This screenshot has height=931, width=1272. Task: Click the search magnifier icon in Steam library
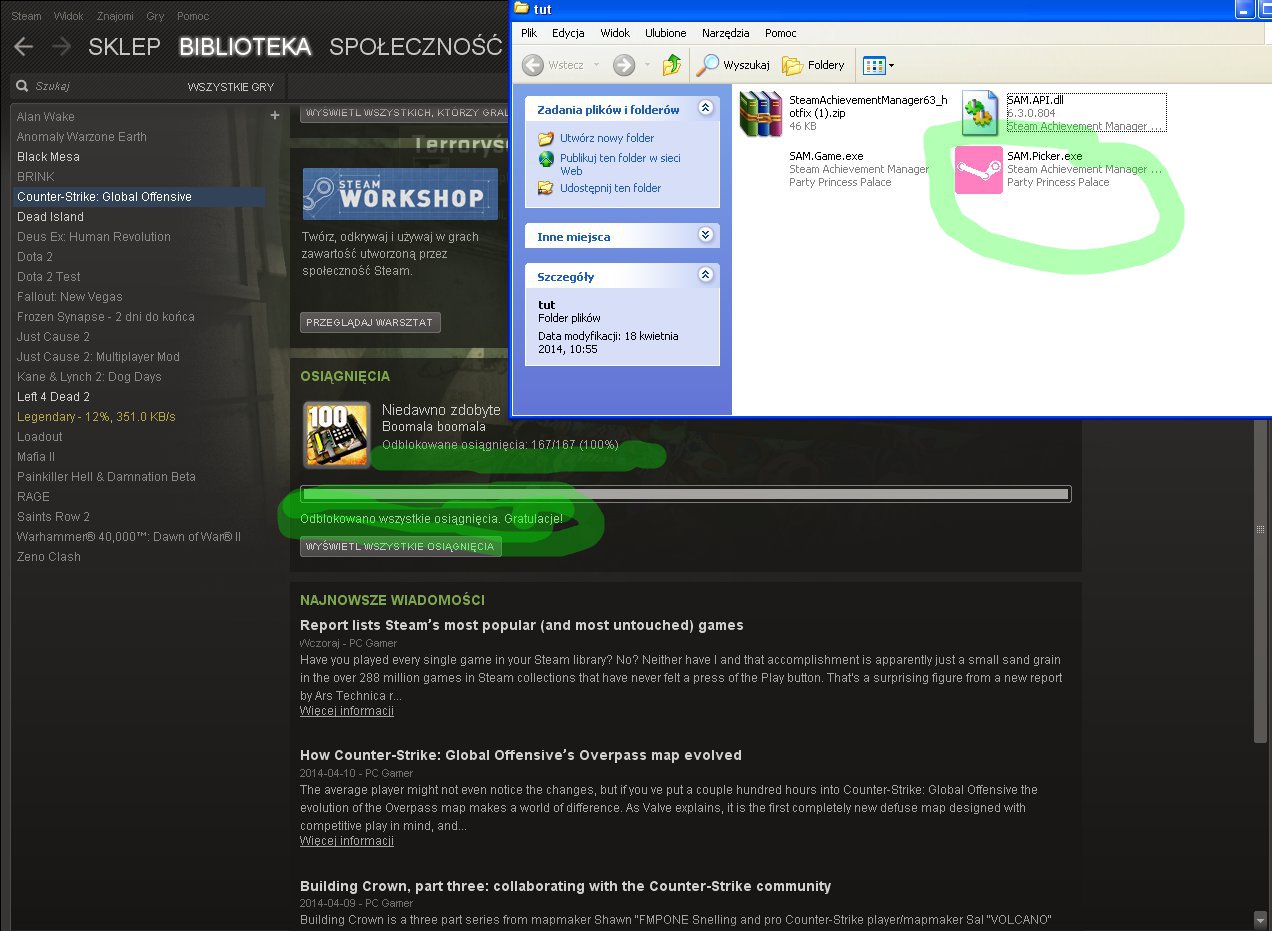22,87
